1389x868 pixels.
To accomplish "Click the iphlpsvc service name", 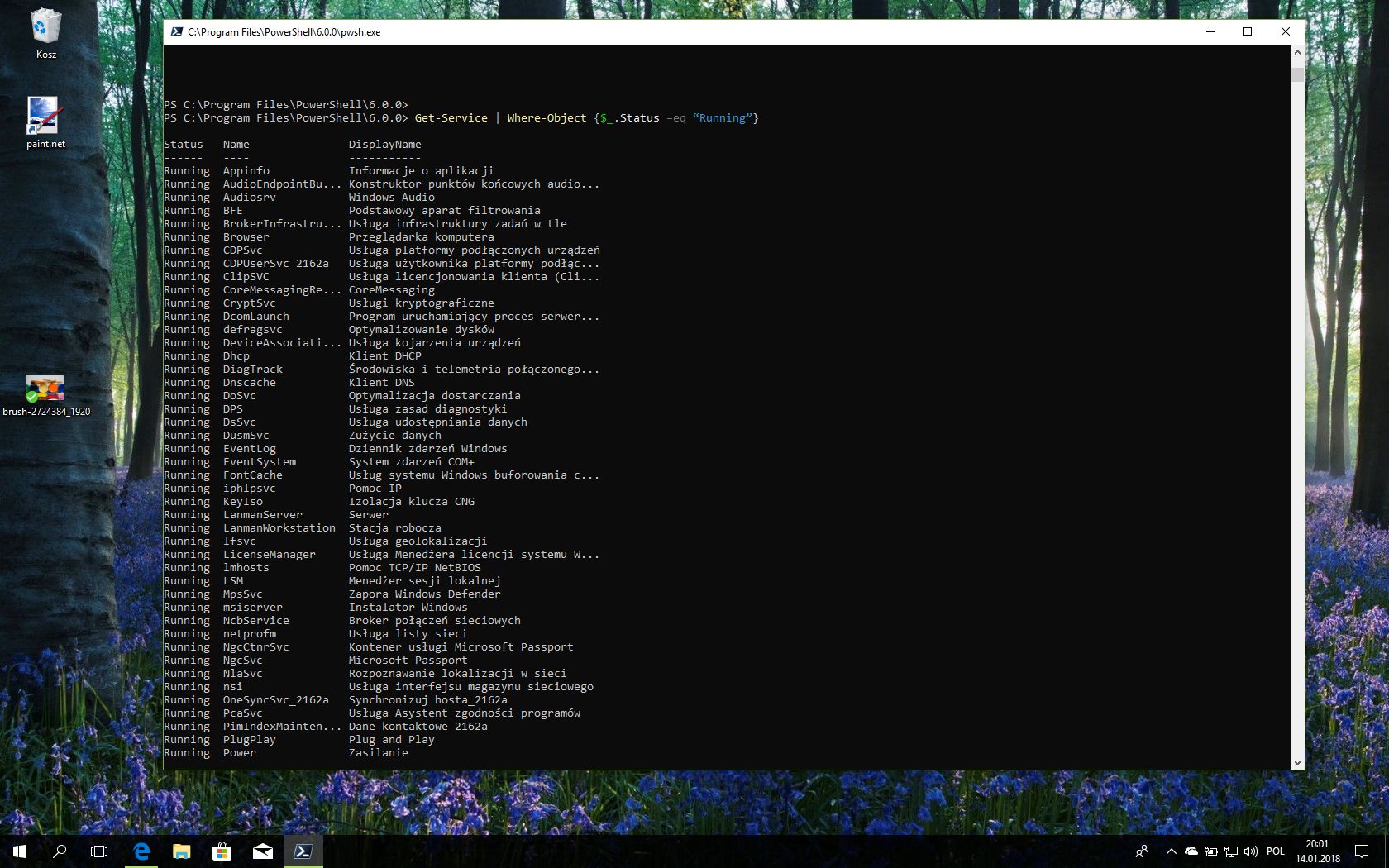I will tap(250, 489).
